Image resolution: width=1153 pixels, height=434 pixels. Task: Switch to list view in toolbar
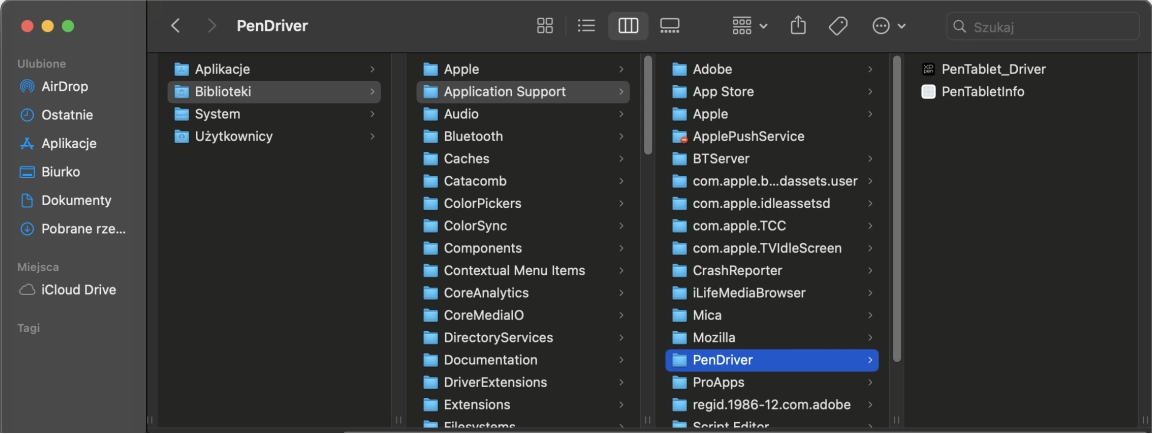pyautogui.click(x=587, y=26)
